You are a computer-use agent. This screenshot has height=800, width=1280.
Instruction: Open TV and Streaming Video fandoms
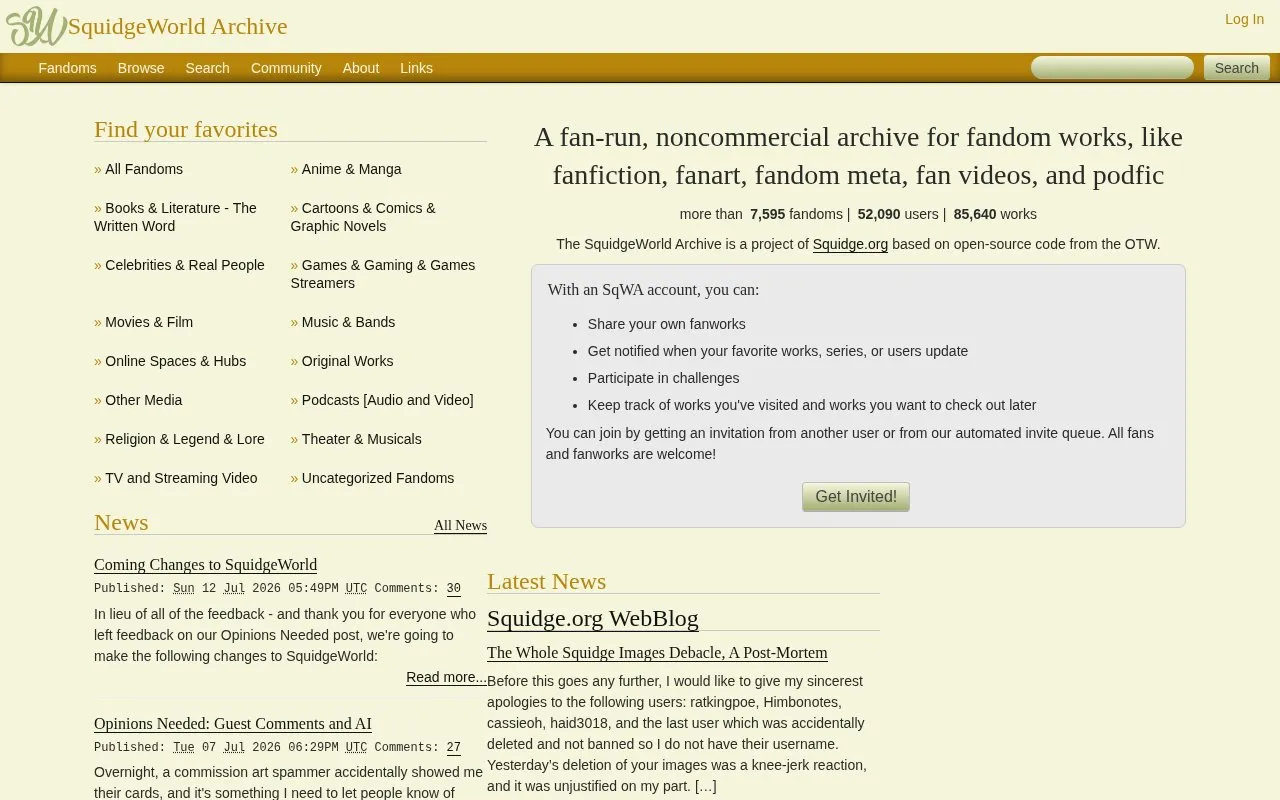tap(181, 478)
